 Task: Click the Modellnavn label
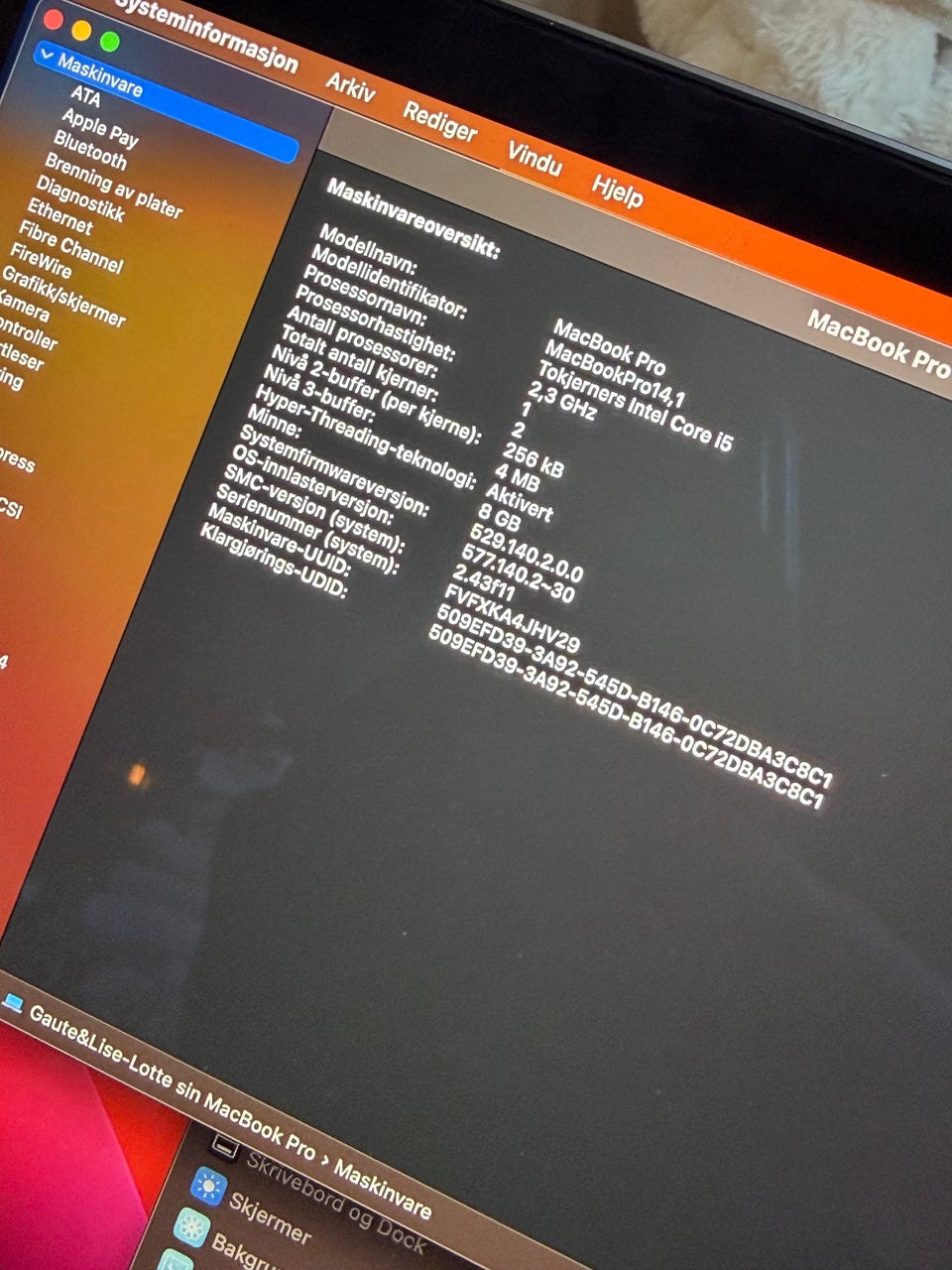click(x=368, y=248)
